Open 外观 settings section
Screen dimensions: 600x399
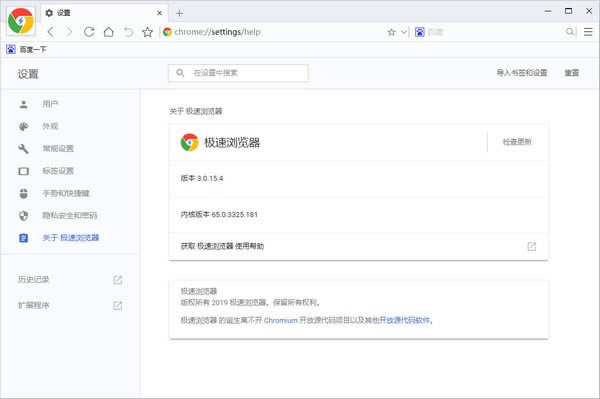tap(70, 126)
